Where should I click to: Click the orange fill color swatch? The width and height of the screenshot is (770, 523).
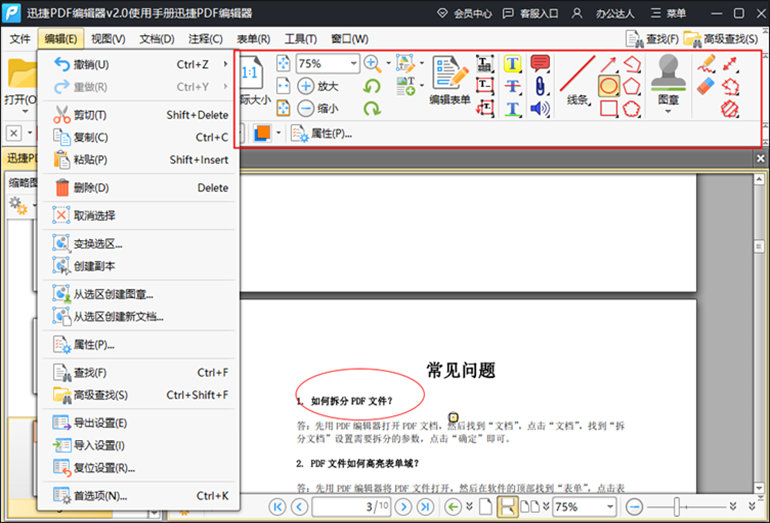(x=262, y=133)
